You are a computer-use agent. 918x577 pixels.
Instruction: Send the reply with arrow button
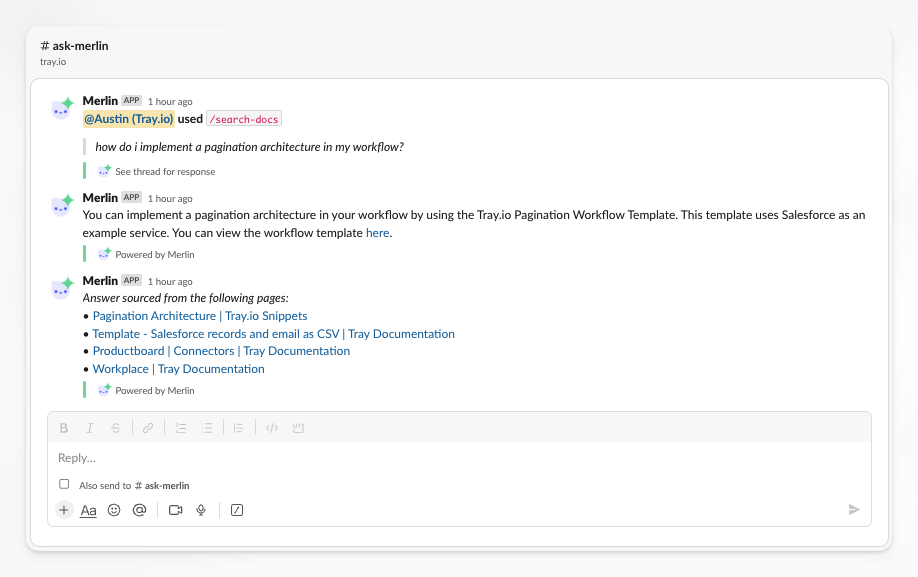854,510
